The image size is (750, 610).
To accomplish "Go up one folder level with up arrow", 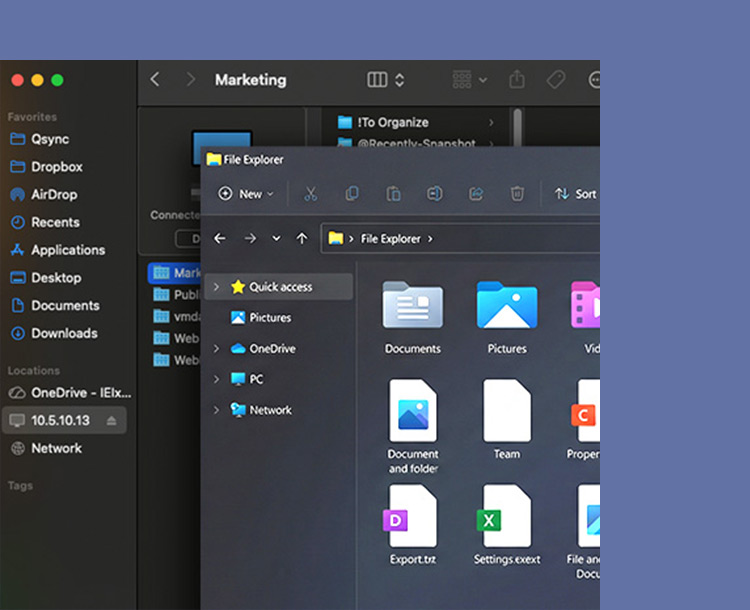I will (x=302, y=239).
